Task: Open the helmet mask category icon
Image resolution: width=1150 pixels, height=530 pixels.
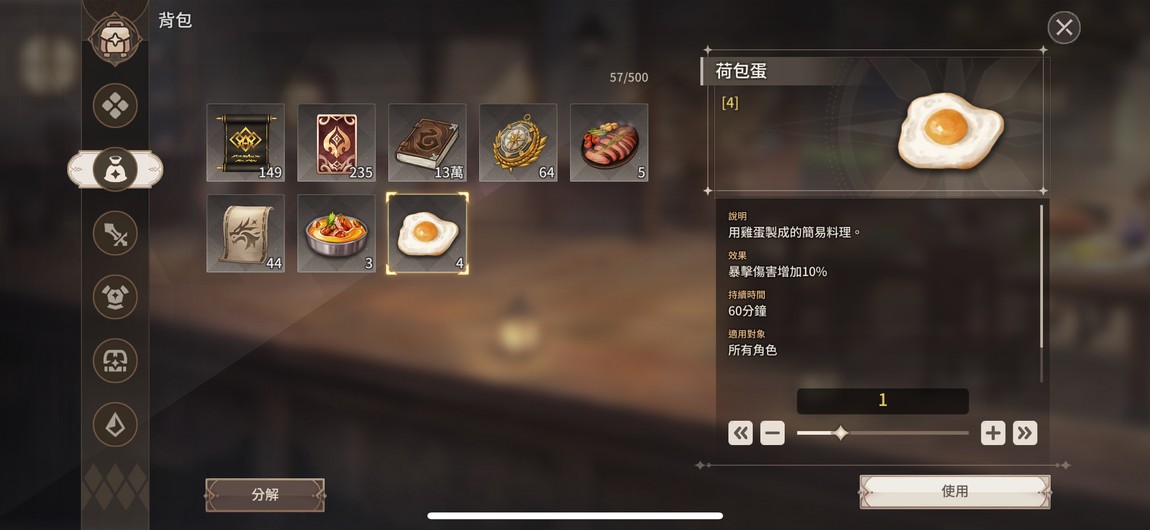Action: click(115, 361)
